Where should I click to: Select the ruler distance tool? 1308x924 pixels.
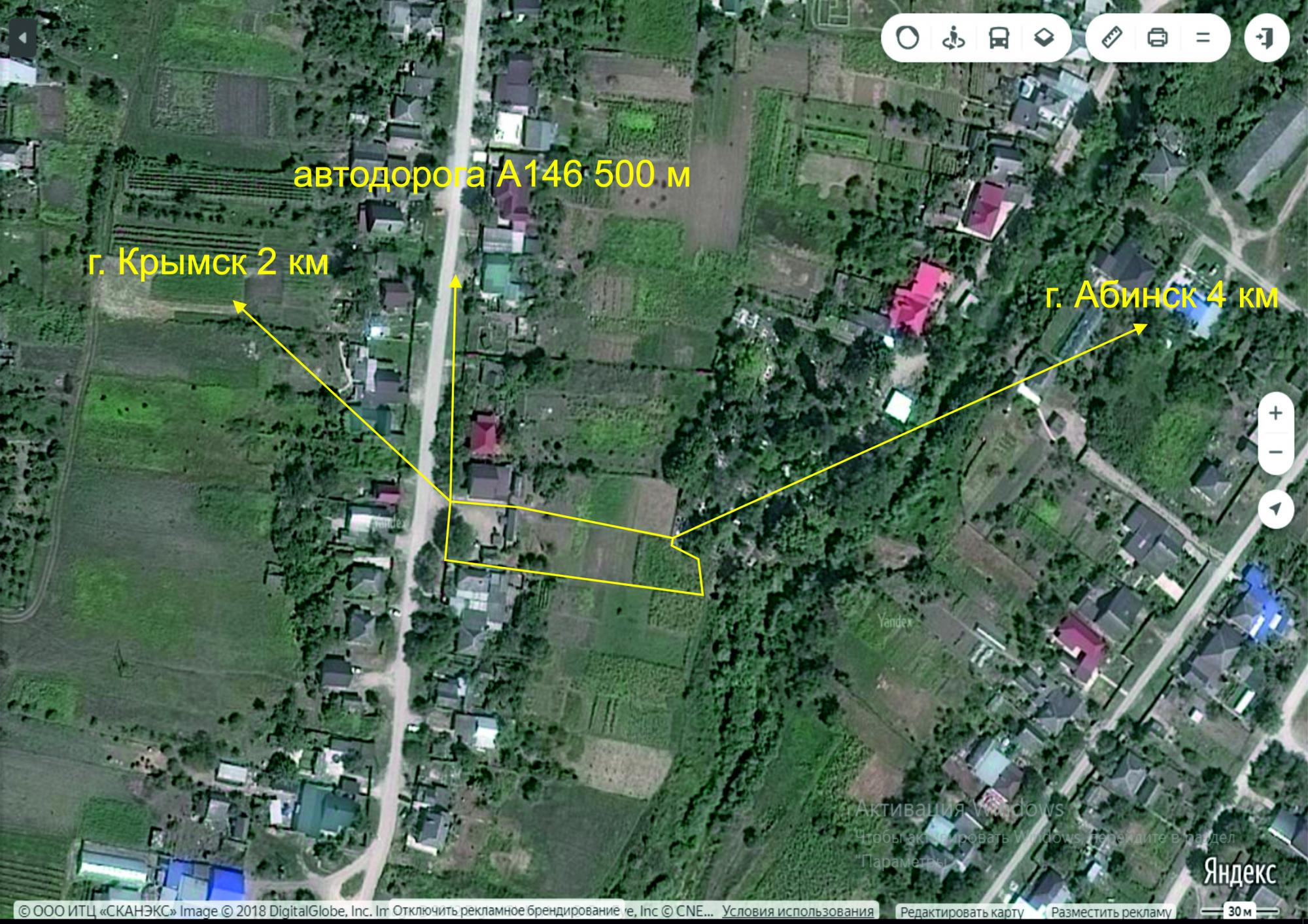coord(1112,37)
